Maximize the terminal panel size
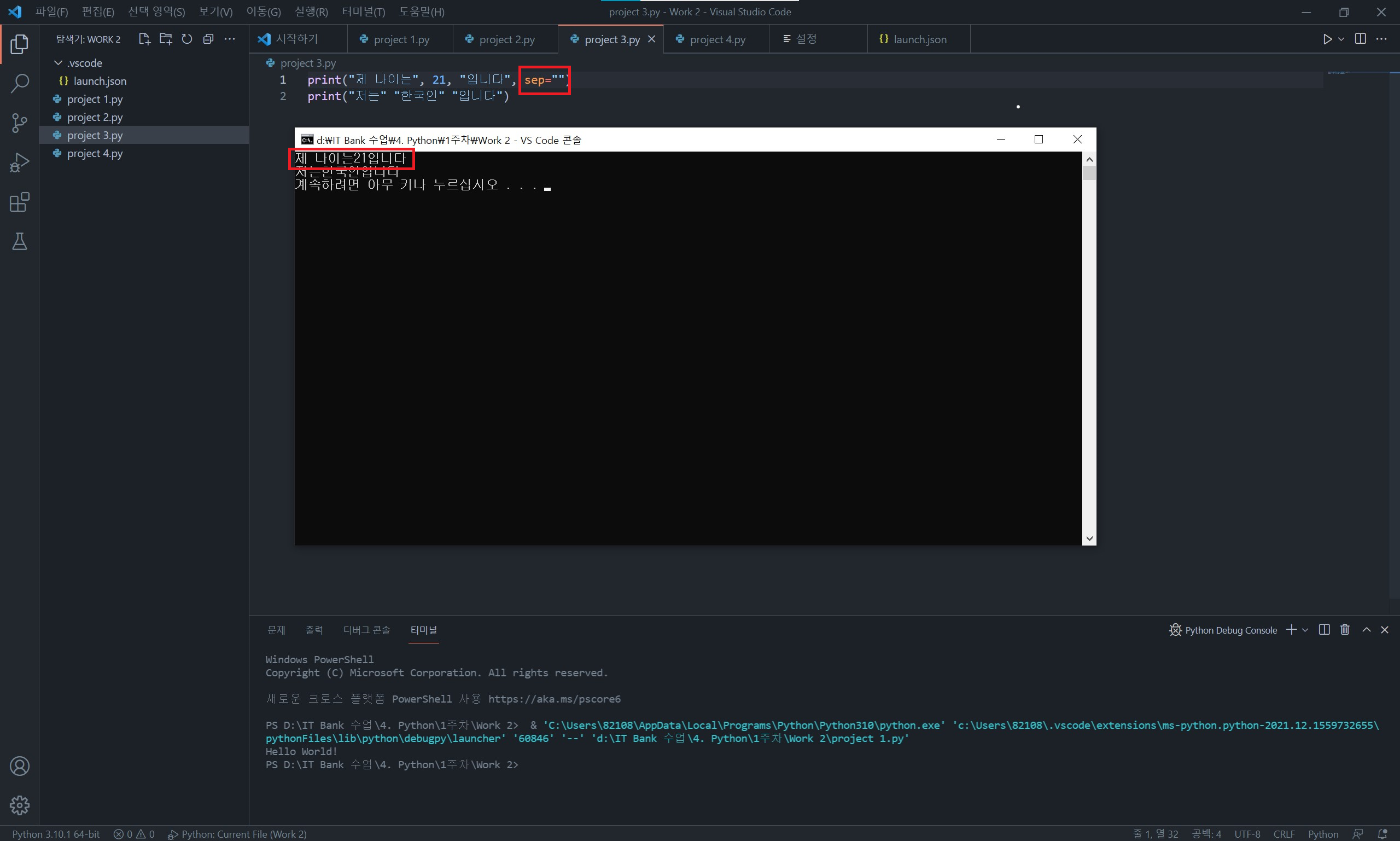Image resolution: width=1400 pixels, height=841 pixels. click(x=1367, y=630)
